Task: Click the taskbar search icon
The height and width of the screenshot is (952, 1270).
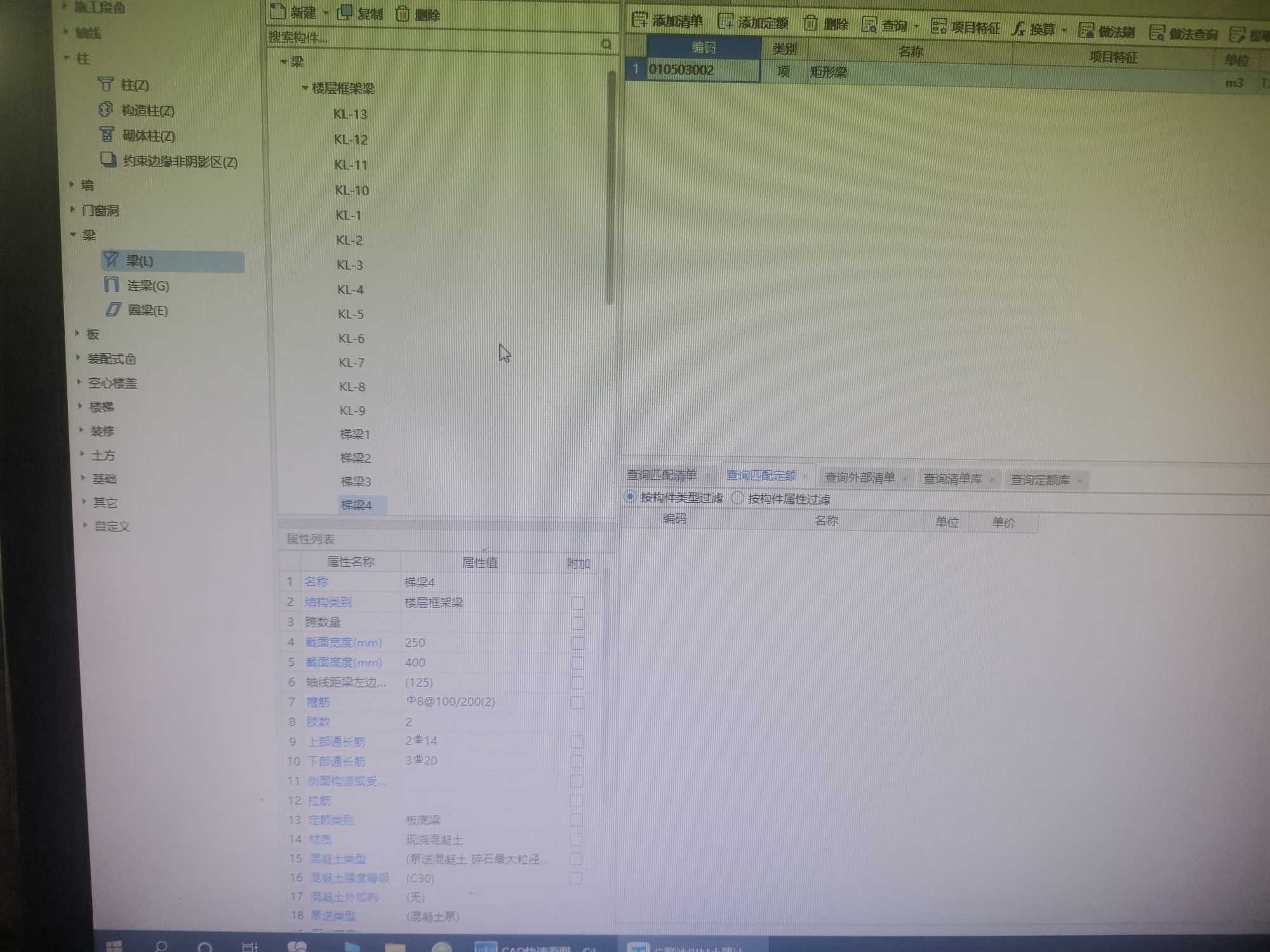Action: pyautogui.click(x=161, y=946)
